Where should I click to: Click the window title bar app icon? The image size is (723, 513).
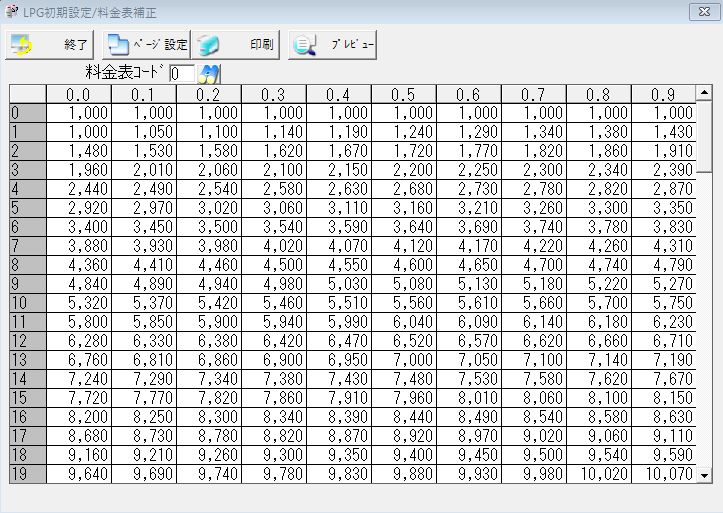[11, 12]
